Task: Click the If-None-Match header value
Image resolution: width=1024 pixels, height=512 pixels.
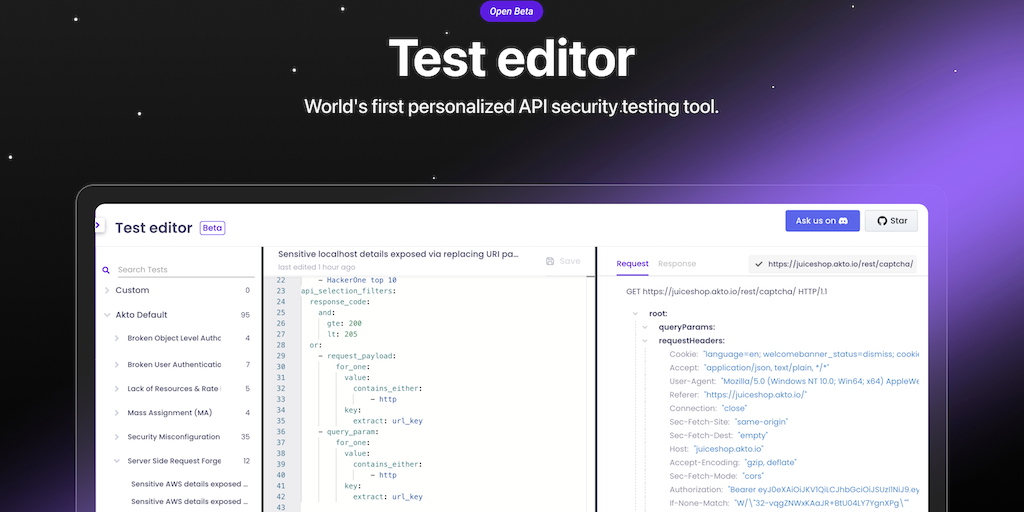Action: pyautogui.click(x=822, y=503)
